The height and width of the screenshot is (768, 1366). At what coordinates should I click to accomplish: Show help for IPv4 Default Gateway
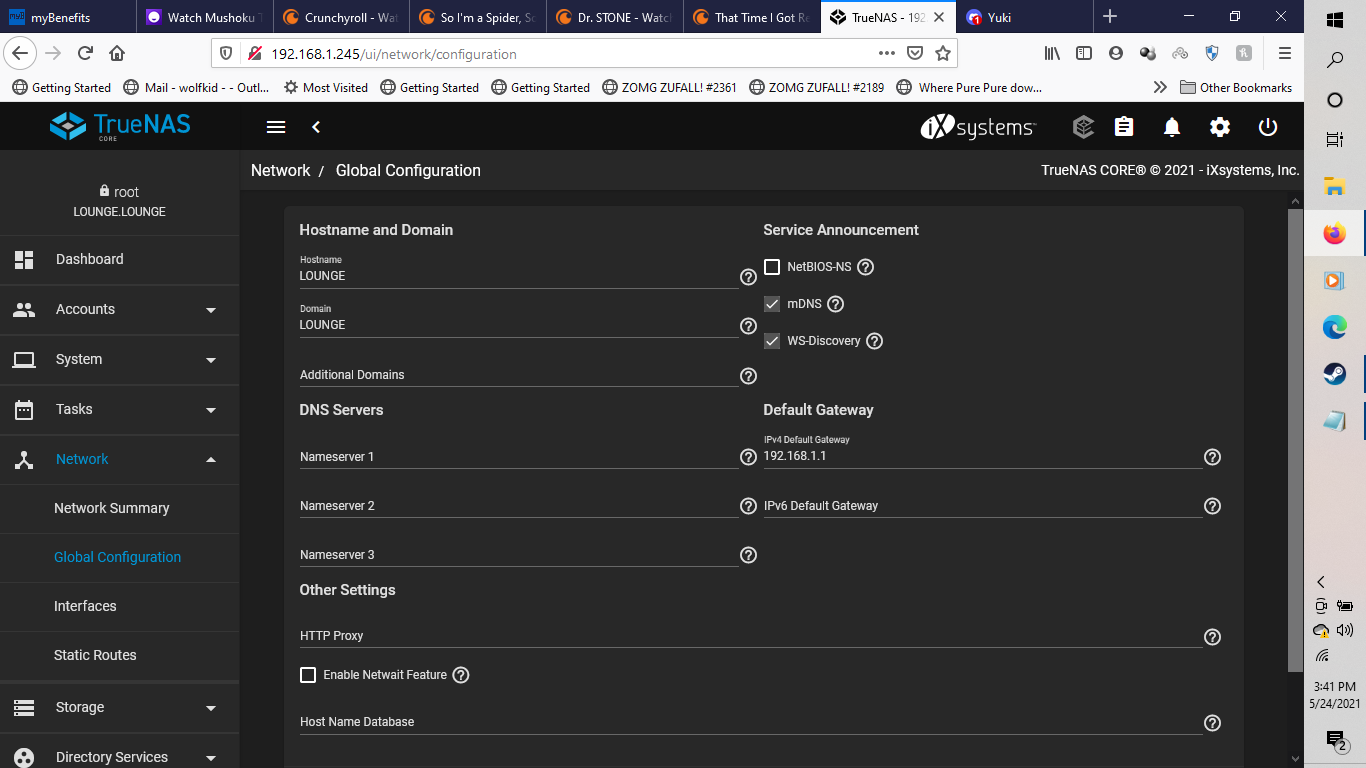1212,457
